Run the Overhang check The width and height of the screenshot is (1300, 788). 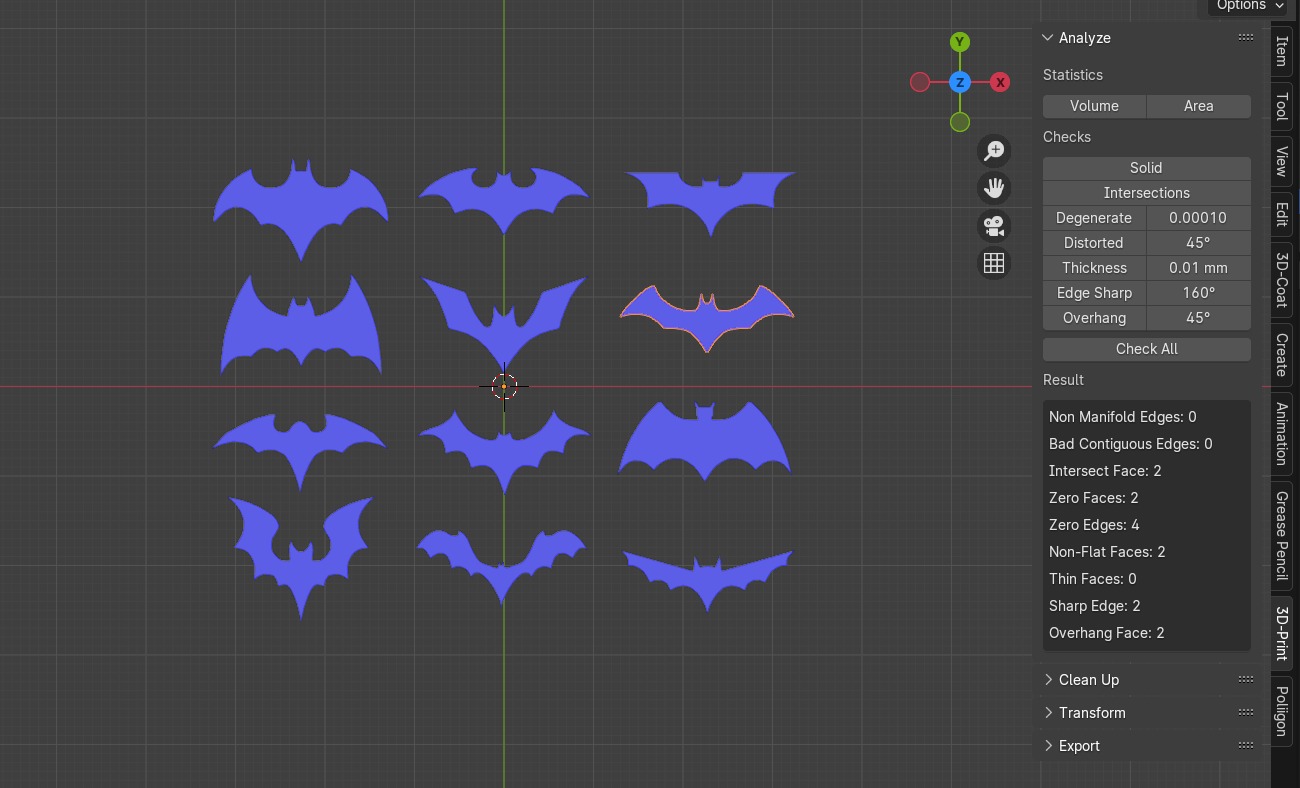1094,318
